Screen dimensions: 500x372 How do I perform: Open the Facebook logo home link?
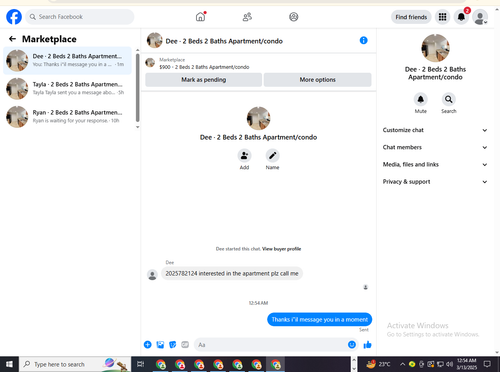[14, 17]
